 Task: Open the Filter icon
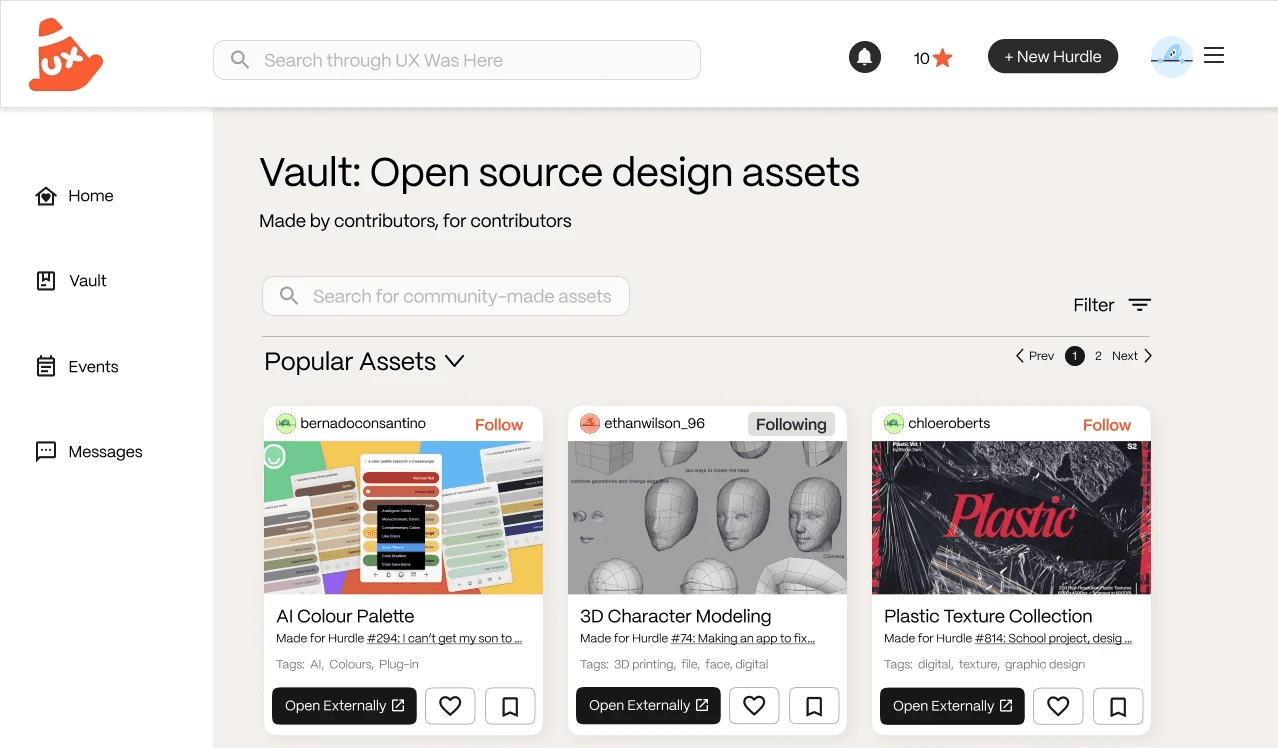click(1140, 305)
